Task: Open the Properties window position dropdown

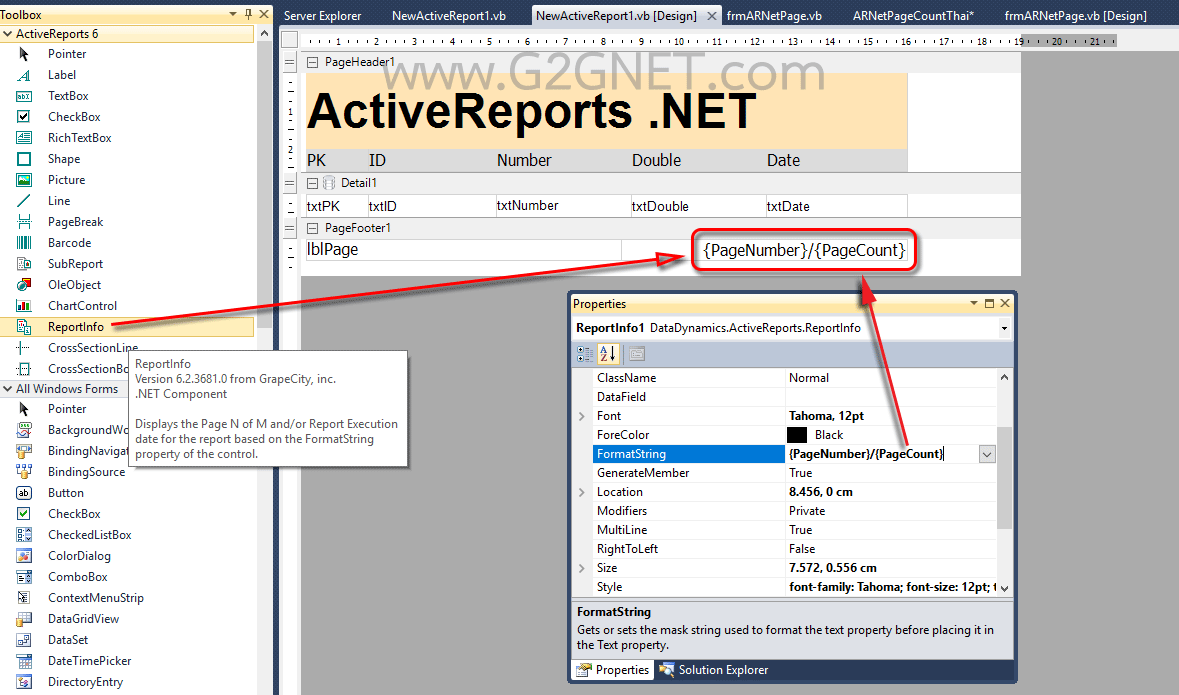Action: pos(974,303)
